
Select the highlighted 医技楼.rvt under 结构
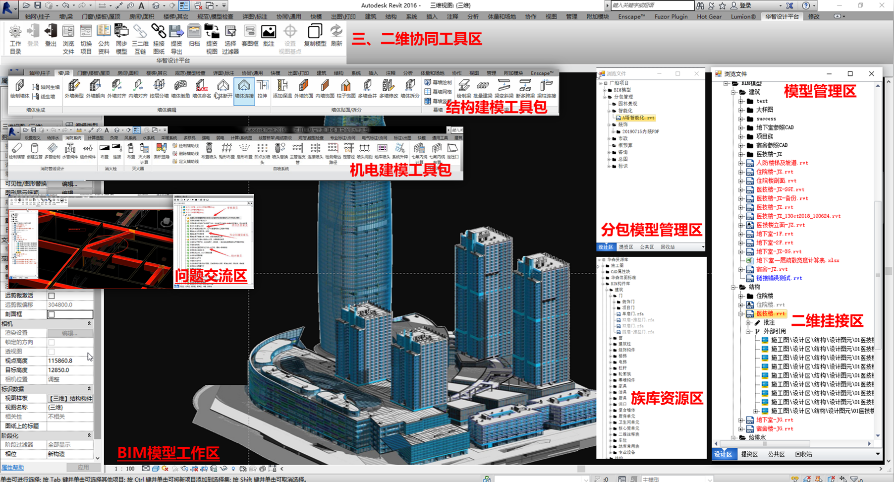771,314
